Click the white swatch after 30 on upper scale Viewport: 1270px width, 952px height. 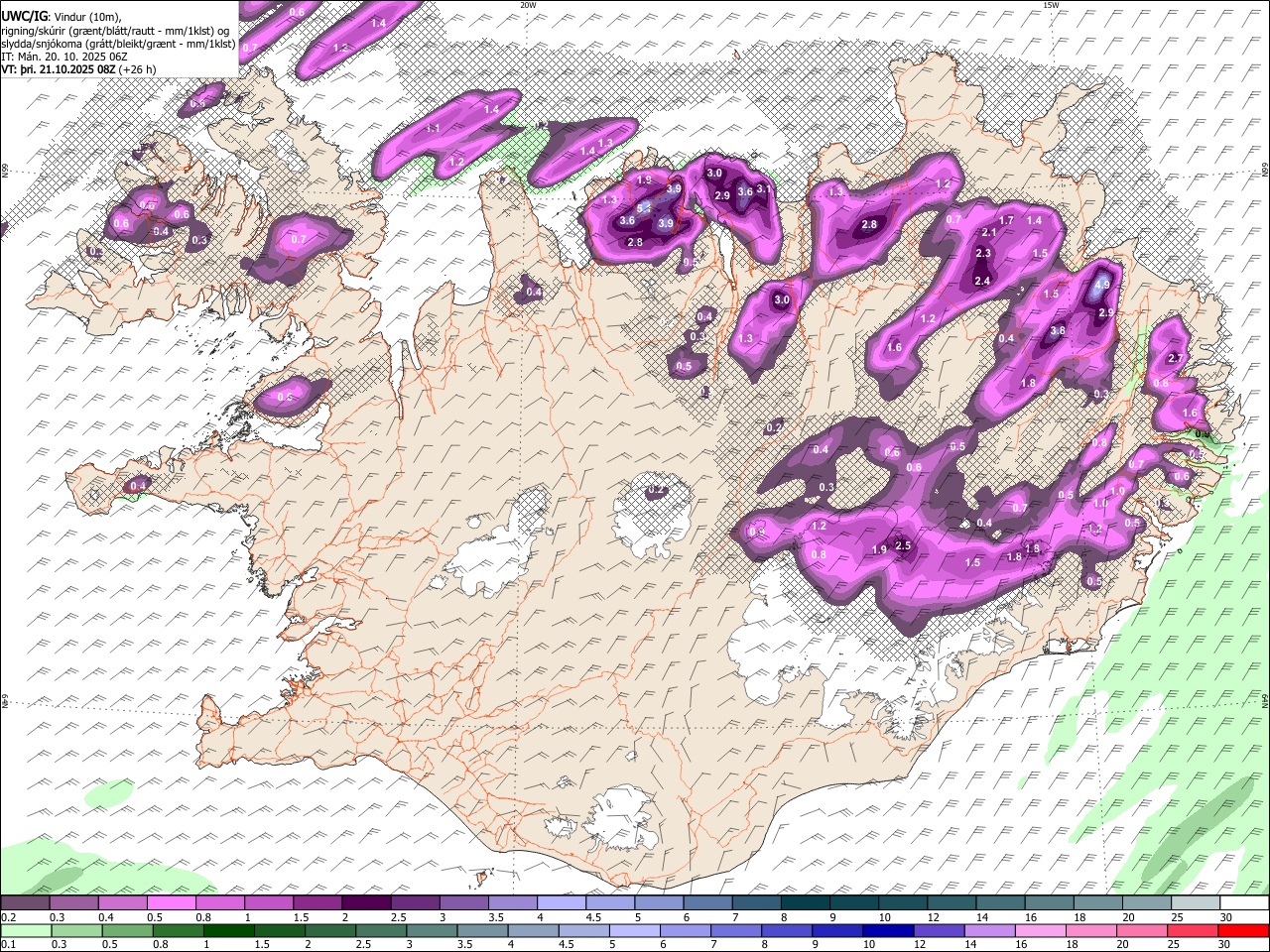click(1244, 902)
